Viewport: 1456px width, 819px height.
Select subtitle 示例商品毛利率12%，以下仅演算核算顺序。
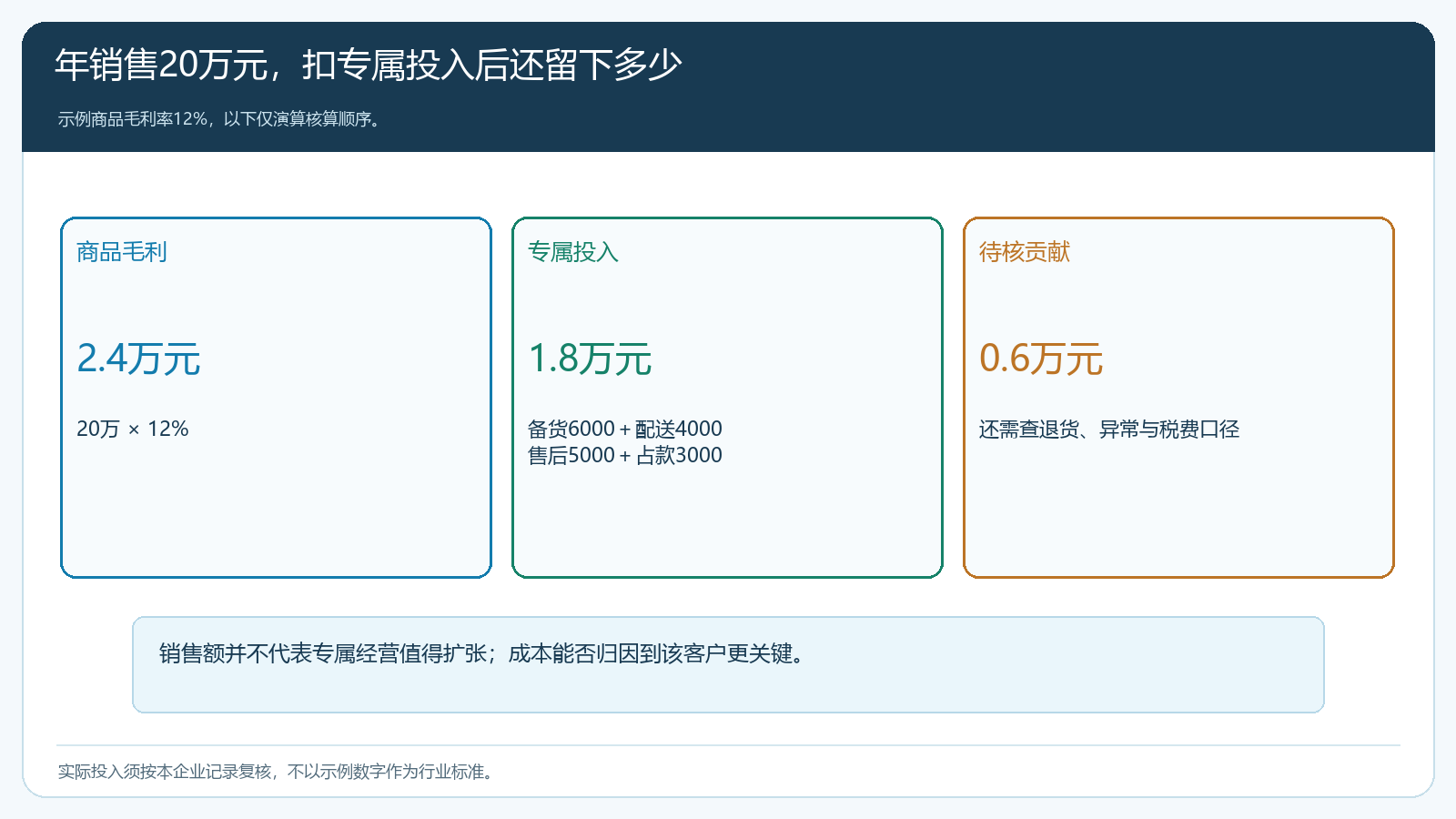(219, 119)
